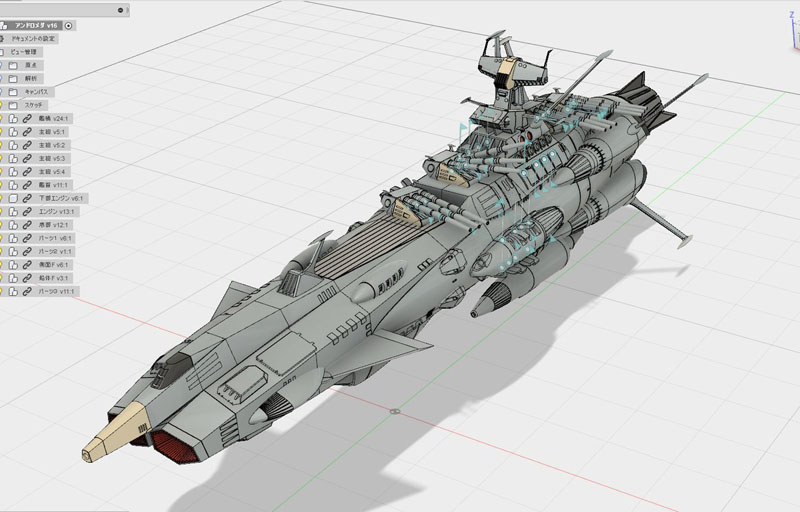This screenshot has width=800, height=512.
Task: Click the component icon of the 主砲 v5:1 row
Action: pos(14,132)
